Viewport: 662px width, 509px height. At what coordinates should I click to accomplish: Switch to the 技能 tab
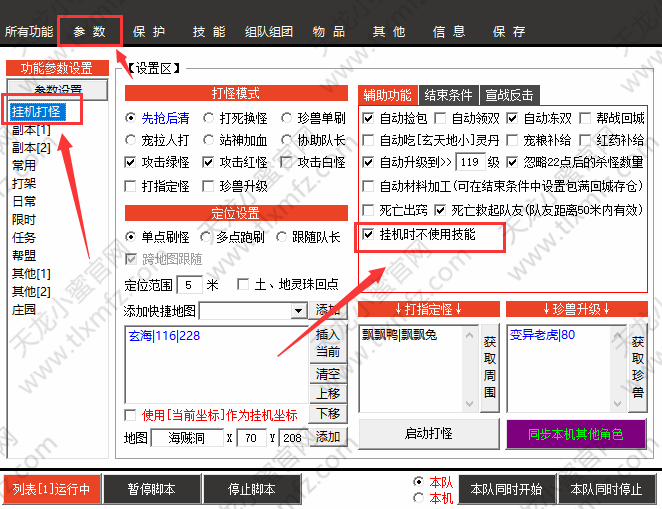[x=209, y=31]
